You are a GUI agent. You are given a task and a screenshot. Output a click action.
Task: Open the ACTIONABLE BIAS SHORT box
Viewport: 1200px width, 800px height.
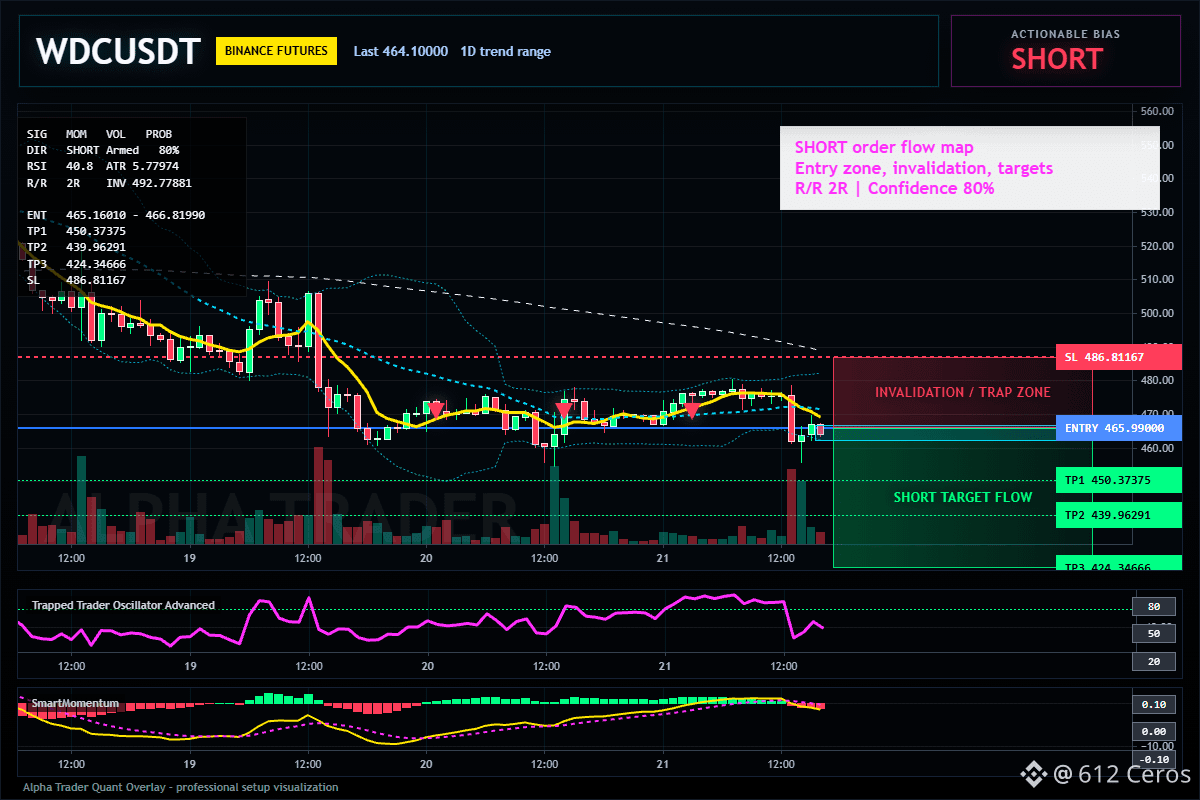1066,50
